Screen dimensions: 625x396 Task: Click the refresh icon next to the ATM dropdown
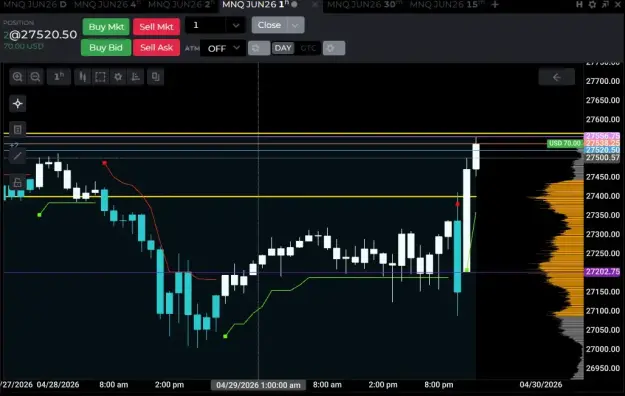(x=258, y=48)
